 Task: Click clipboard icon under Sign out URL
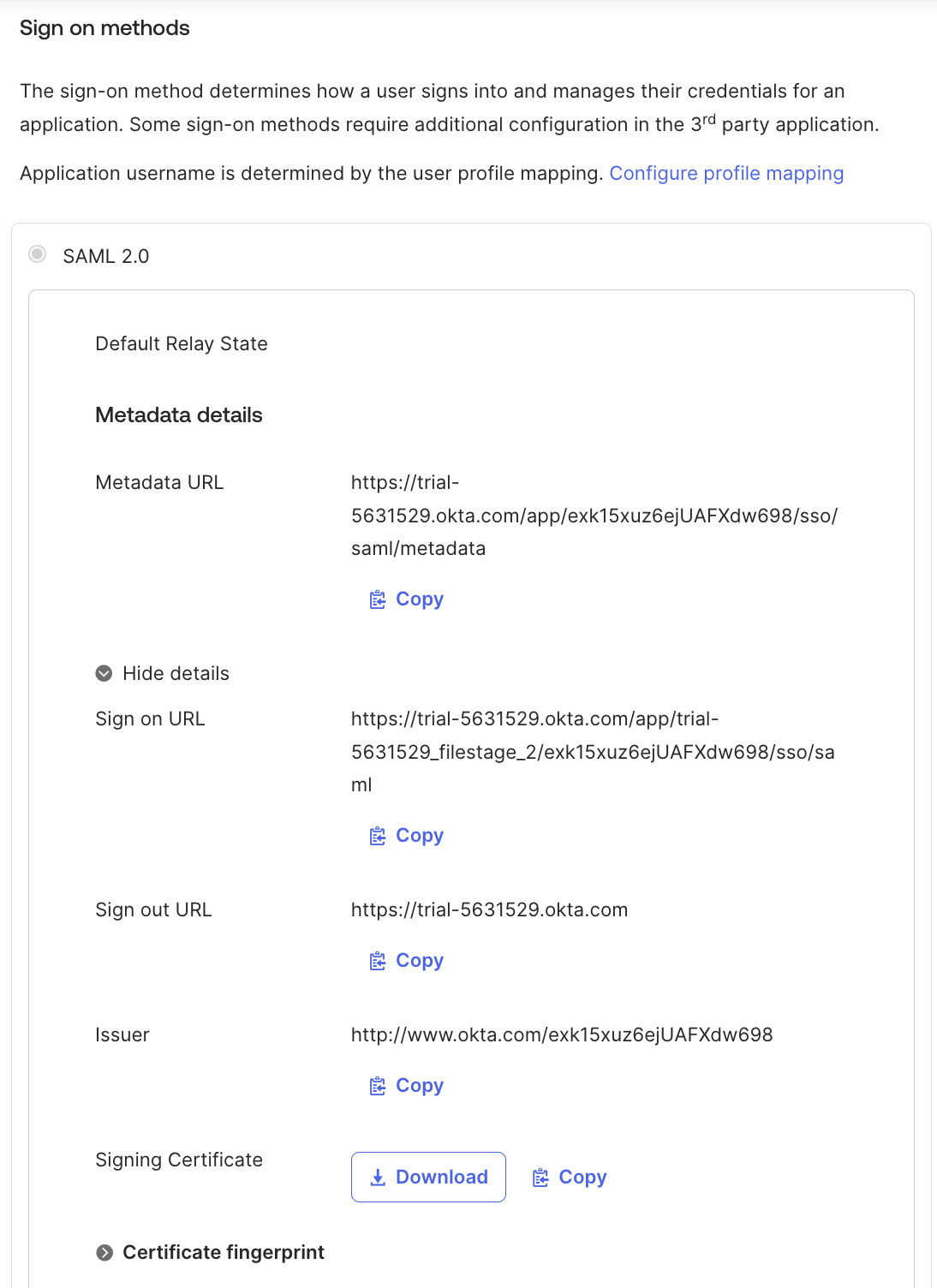377,961
